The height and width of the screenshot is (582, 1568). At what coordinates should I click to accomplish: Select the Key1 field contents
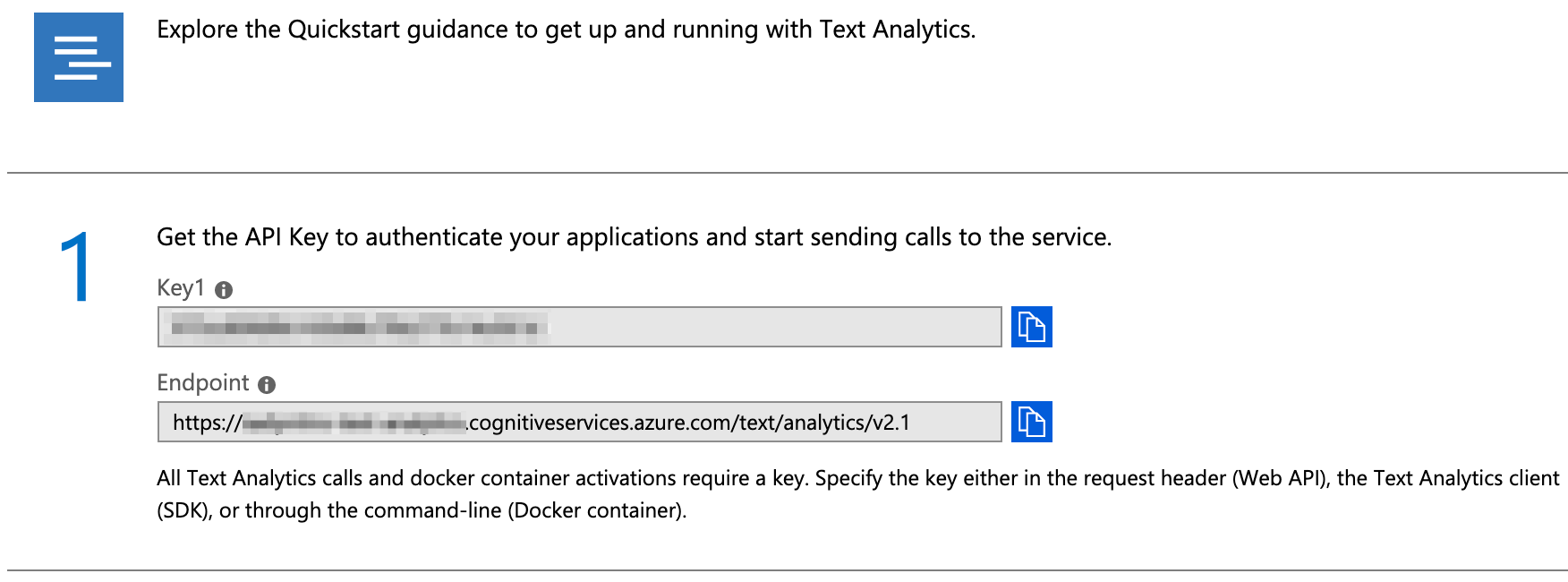point(577,328)
